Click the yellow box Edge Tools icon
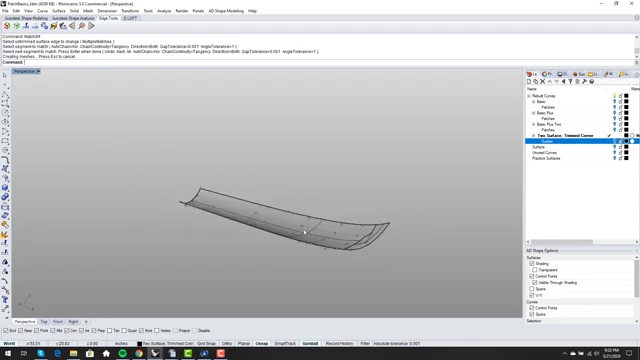640x360 pixels. [x=53, y=26]
